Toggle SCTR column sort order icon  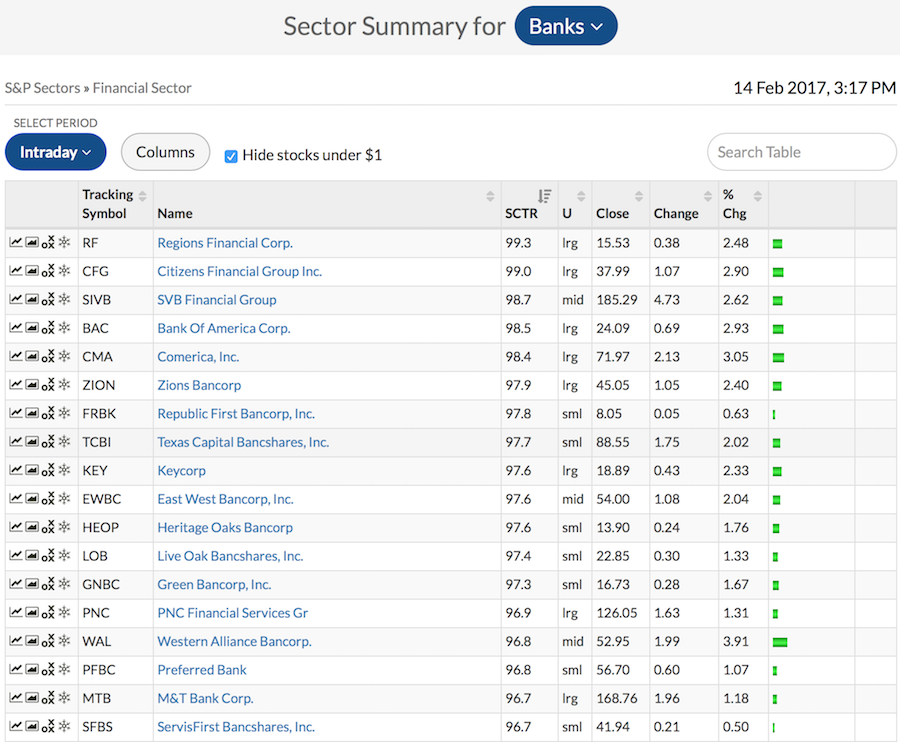pyautogui.click(x=544, y=196)
